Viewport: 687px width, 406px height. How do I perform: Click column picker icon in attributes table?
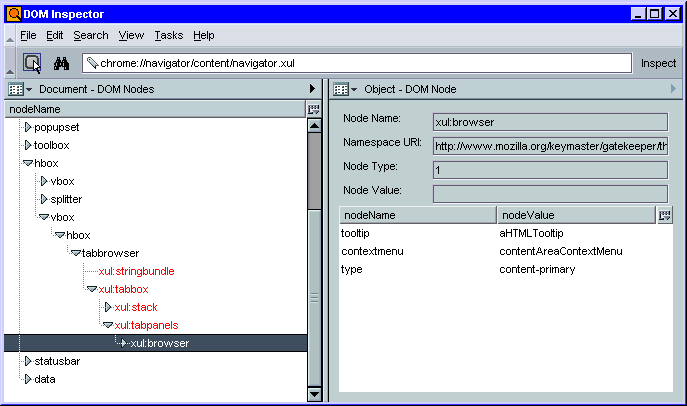point(665,215)
